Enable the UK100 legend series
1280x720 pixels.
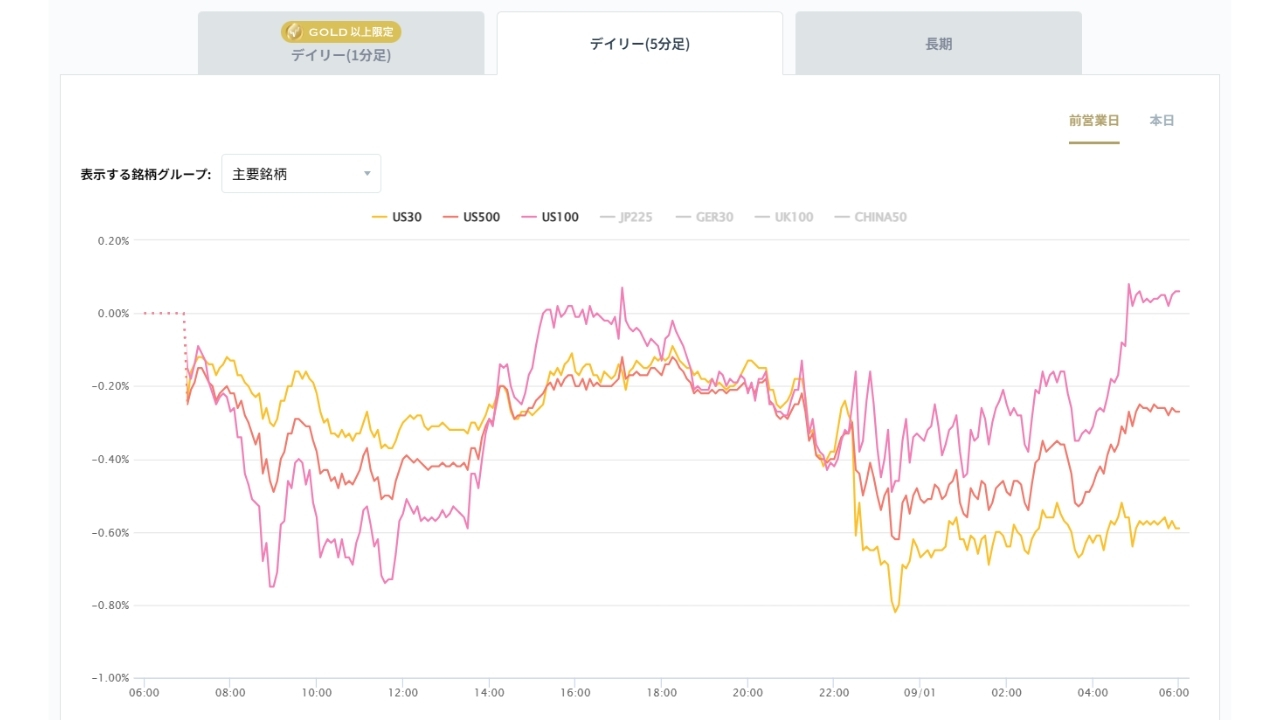[783, 217]
